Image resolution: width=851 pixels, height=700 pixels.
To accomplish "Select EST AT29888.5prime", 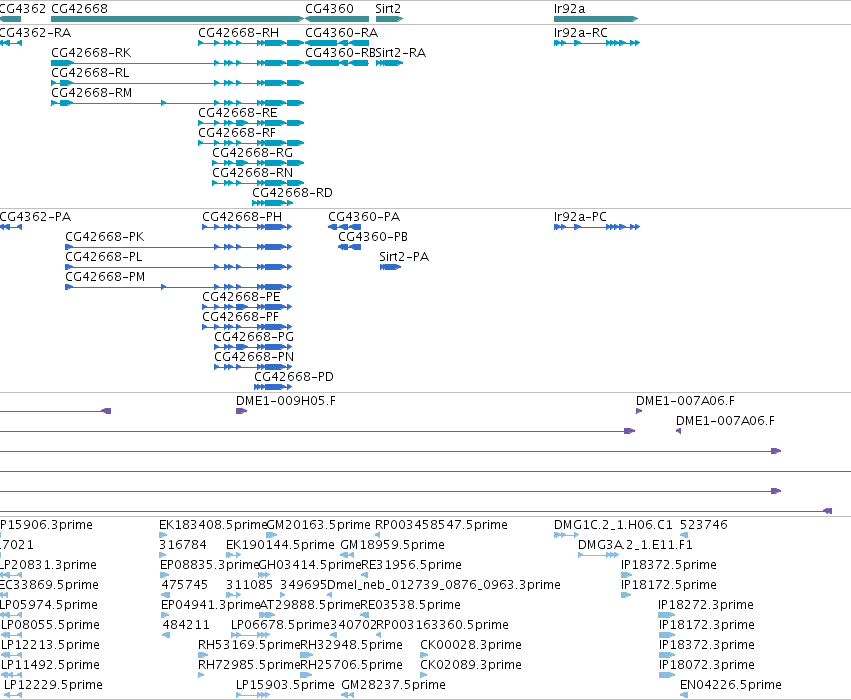I will pyautogui.click(x=310, y=605).
